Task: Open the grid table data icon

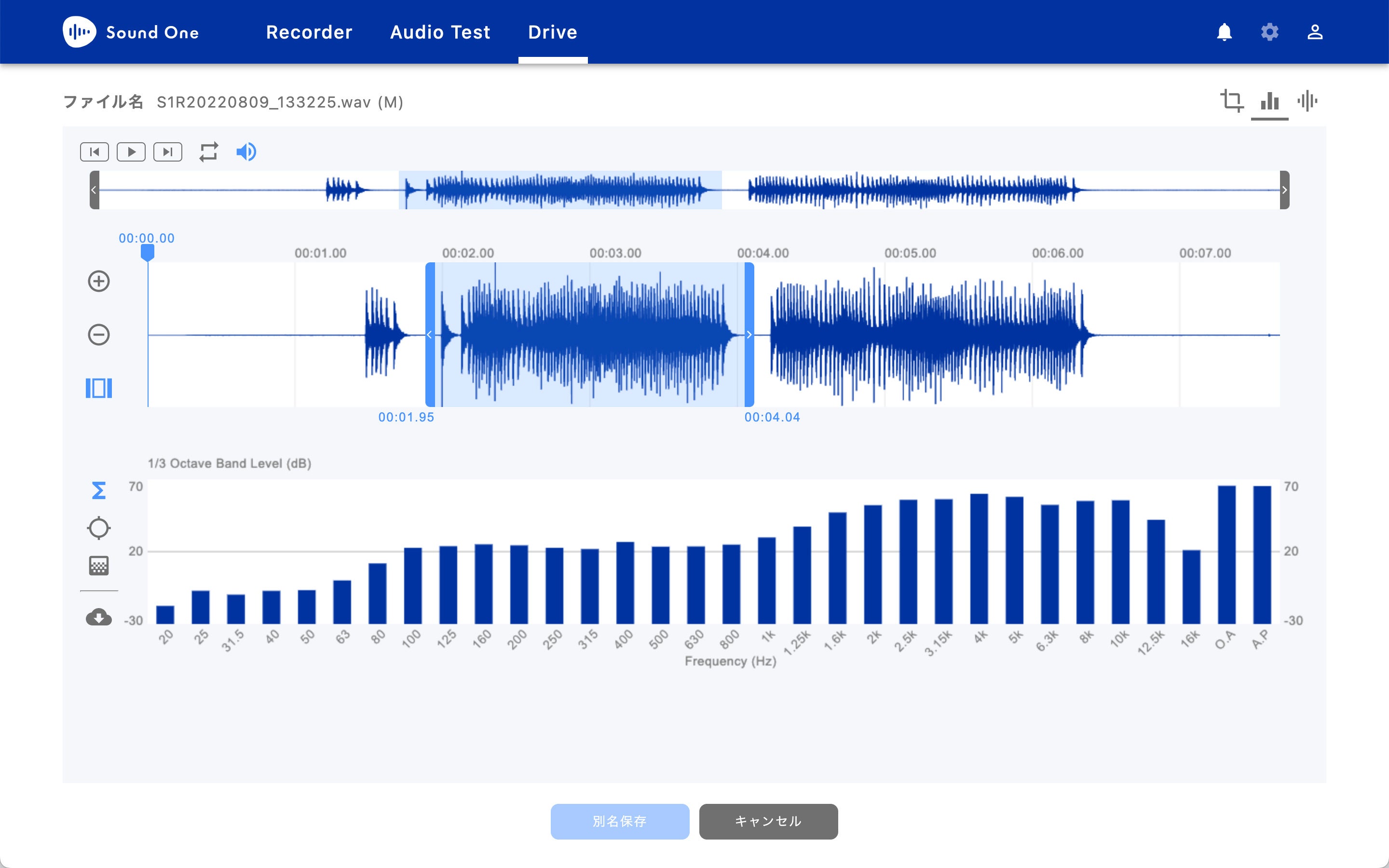Action: tap(99, 566)
